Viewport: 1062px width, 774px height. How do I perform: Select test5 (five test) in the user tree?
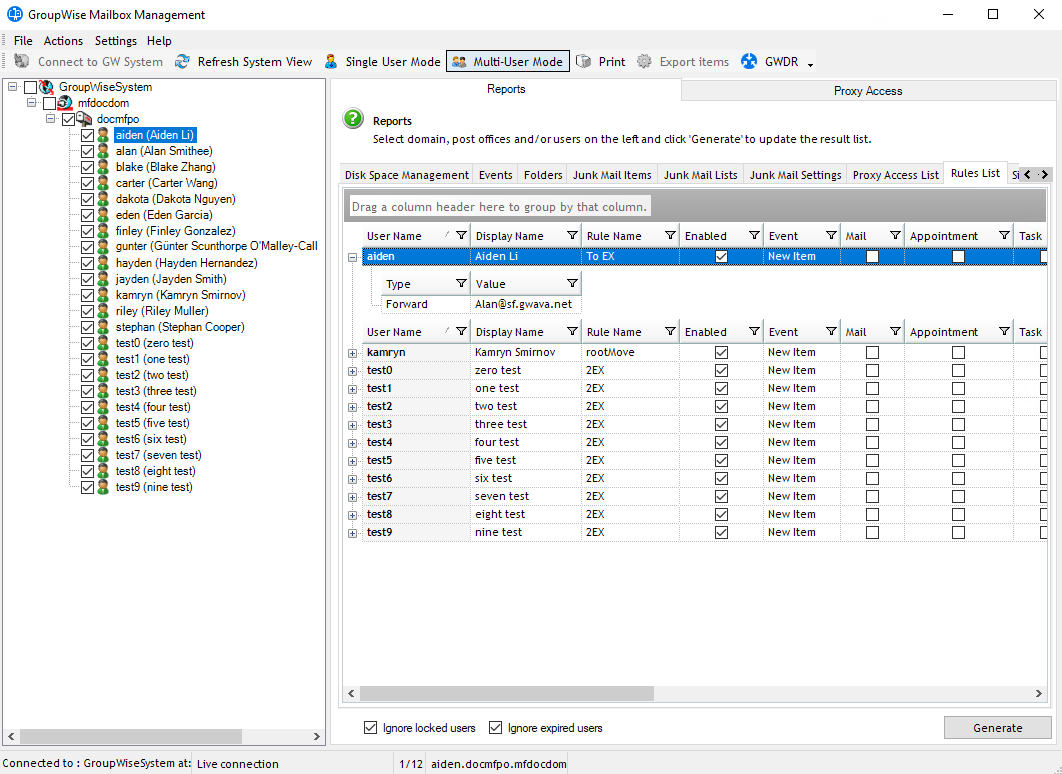point(152,423)
